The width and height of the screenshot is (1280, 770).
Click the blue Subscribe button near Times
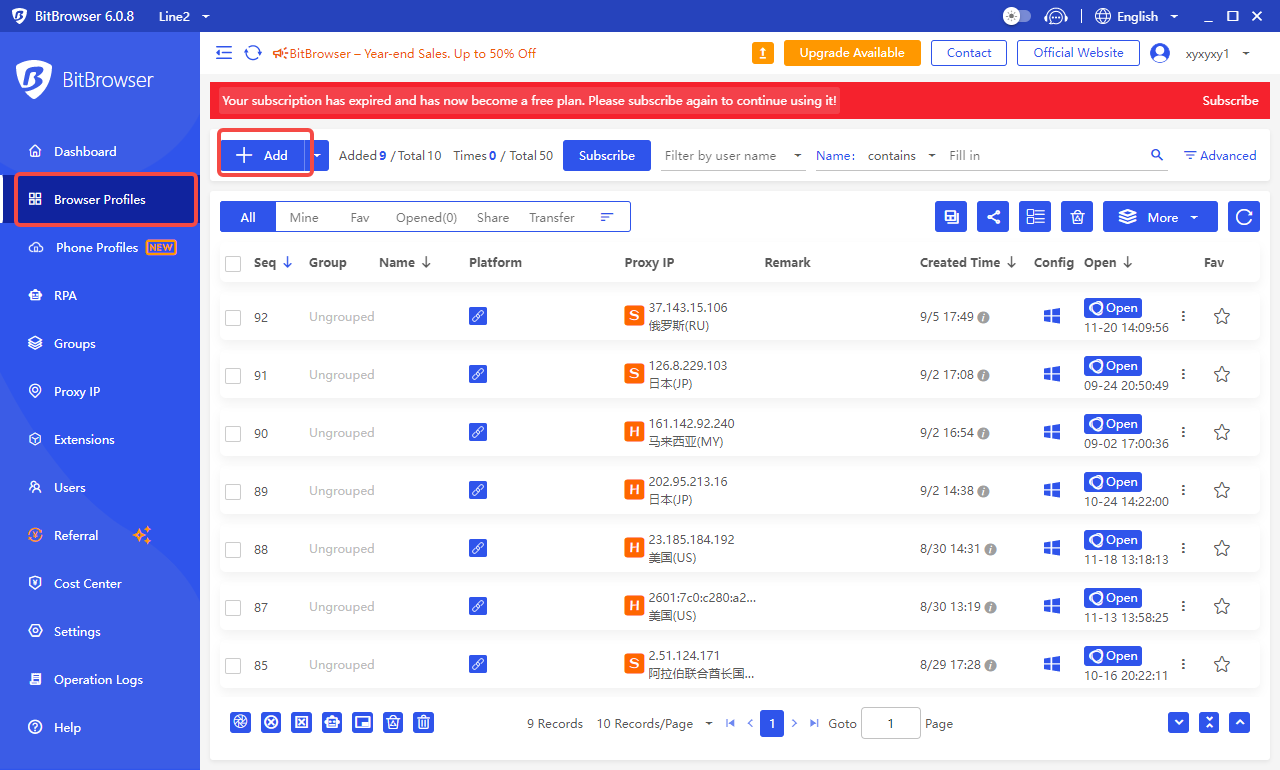[607, 155]
